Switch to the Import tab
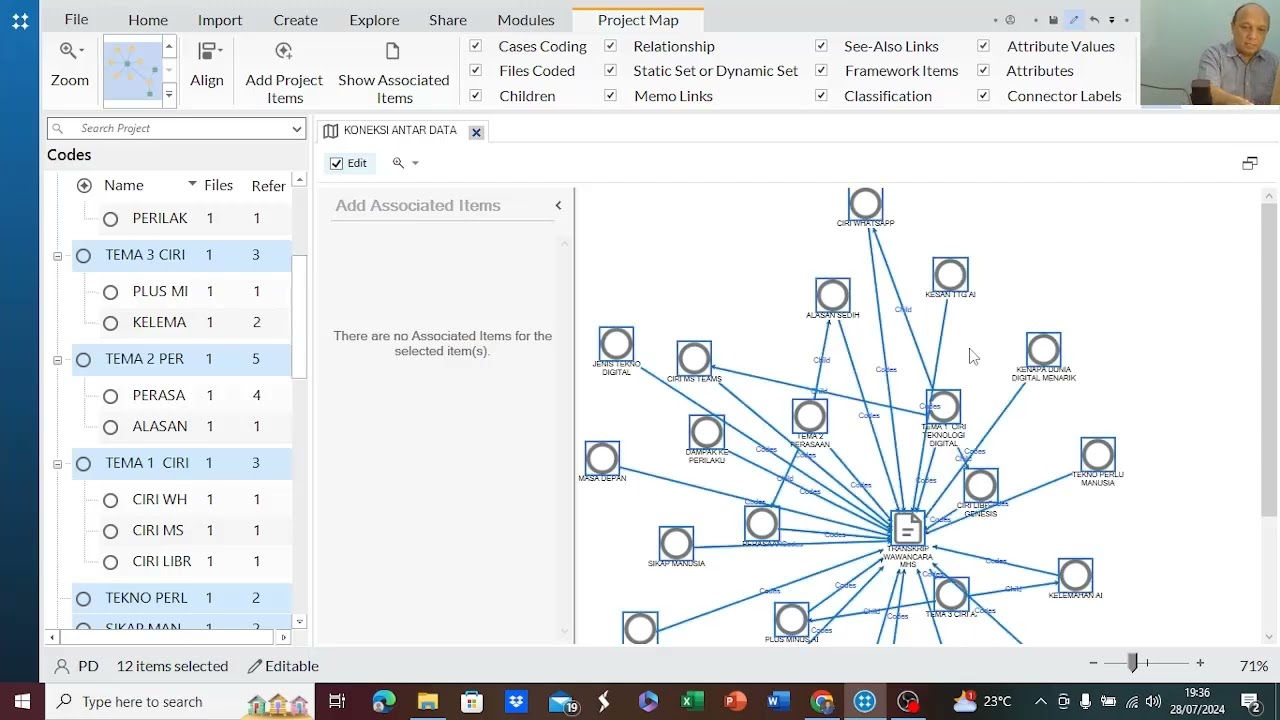 pos(220,20)
